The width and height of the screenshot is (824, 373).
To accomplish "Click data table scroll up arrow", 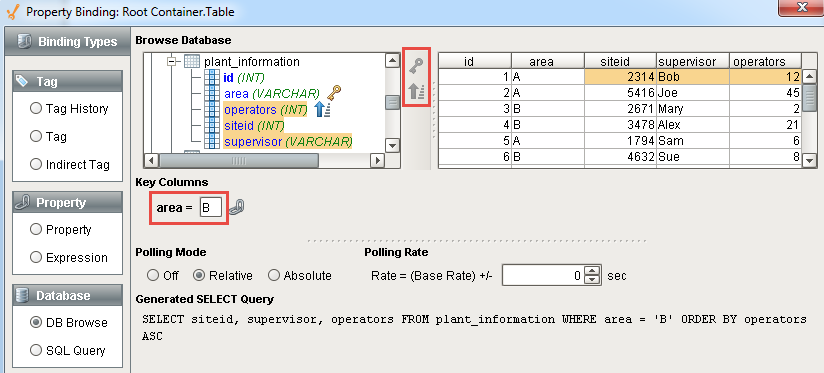I will point(809,76).
